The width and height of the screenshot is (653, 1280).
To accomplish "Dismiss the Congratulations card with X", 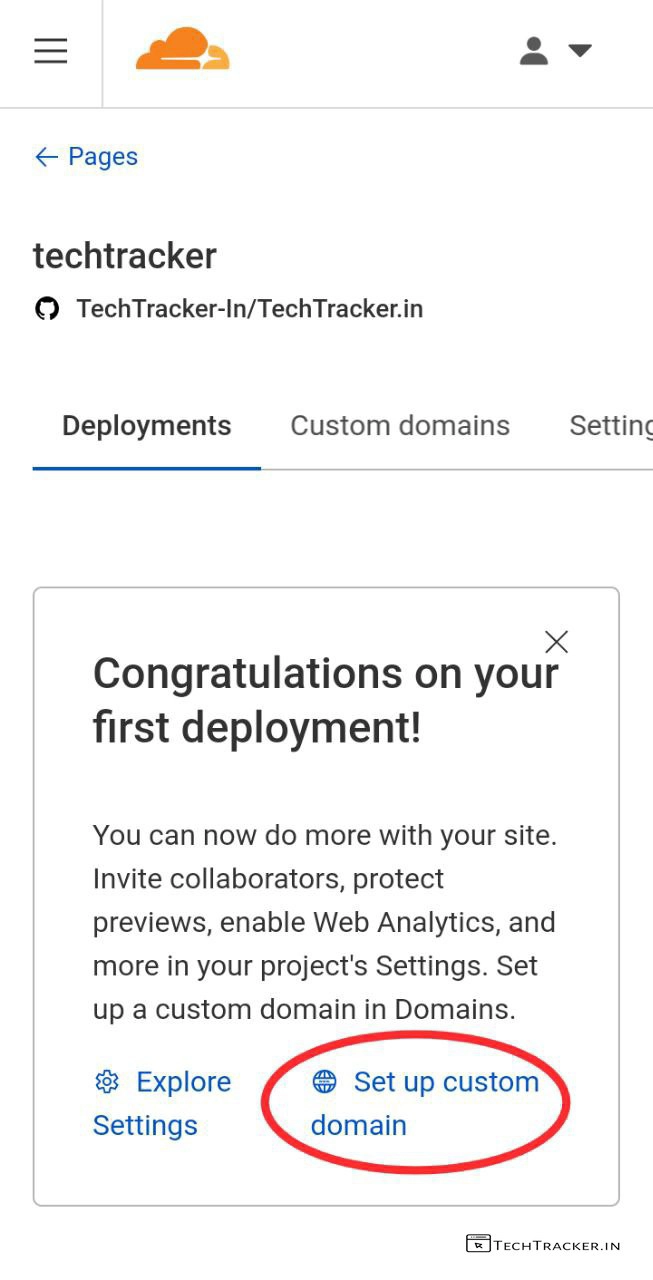I will click(x=556, y=642).
